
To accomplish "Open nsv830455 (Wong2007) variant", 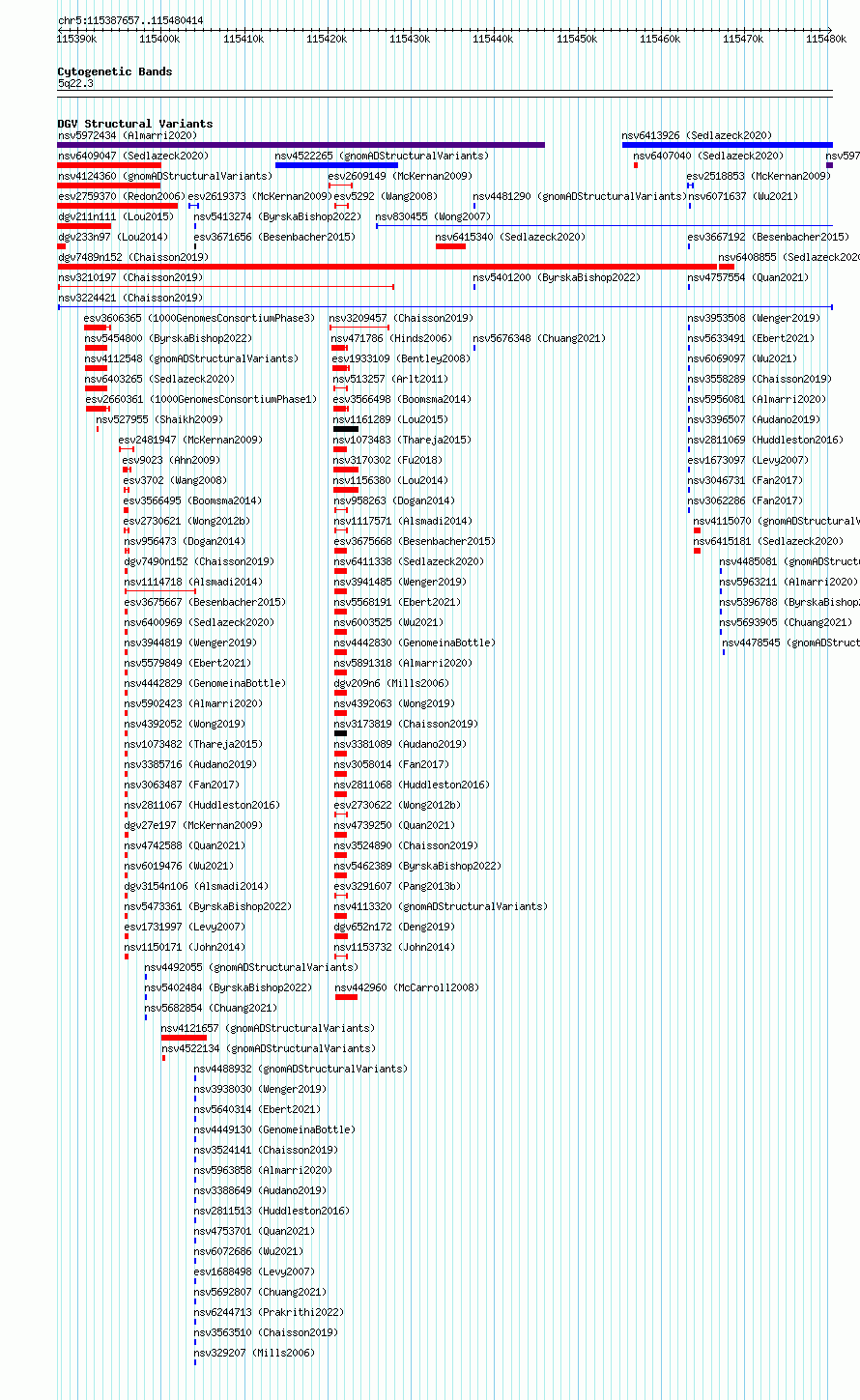I will click(433, 217).
